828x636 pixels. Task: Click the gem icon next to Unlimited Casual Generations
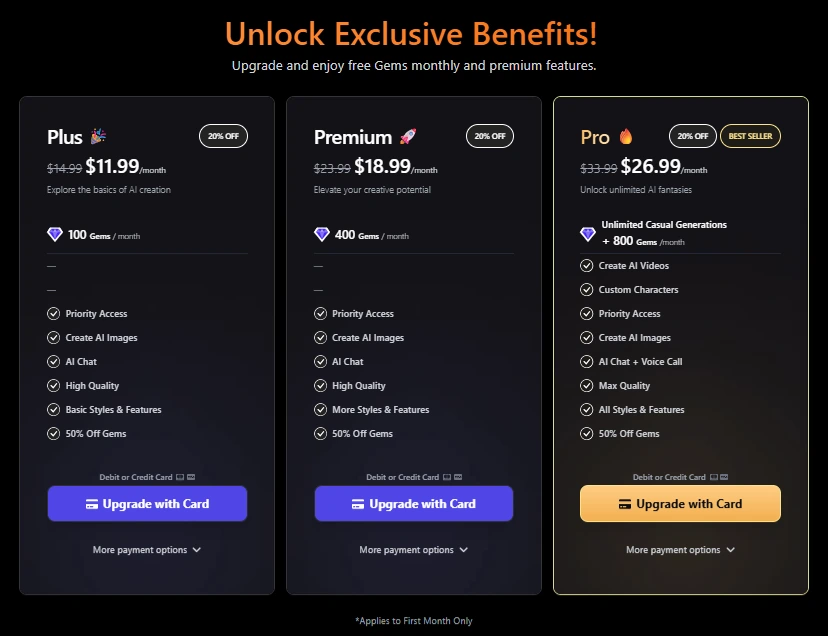(x=588, y=232)
